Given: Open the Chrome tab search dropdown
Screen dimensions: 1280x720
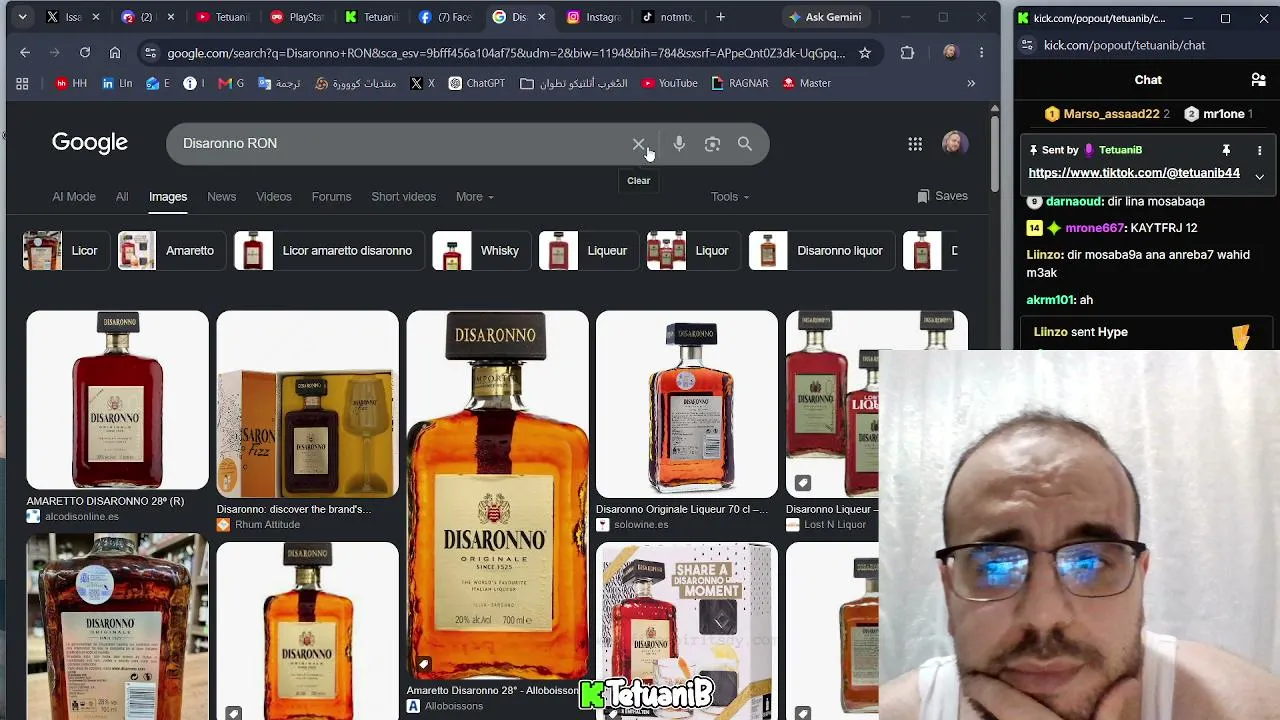Looking at the screenshot, I should pyautogui.click(x=22, y=17).
